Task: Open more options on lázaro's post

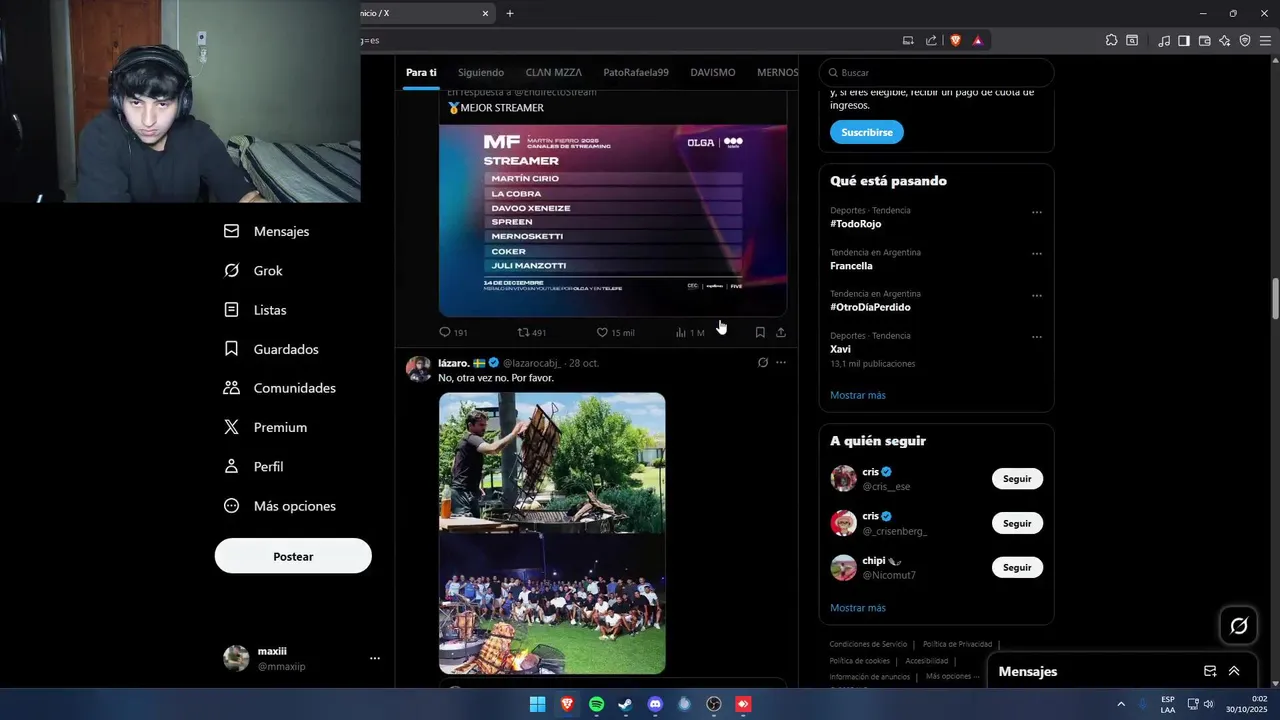Action: tap(781, 363)
